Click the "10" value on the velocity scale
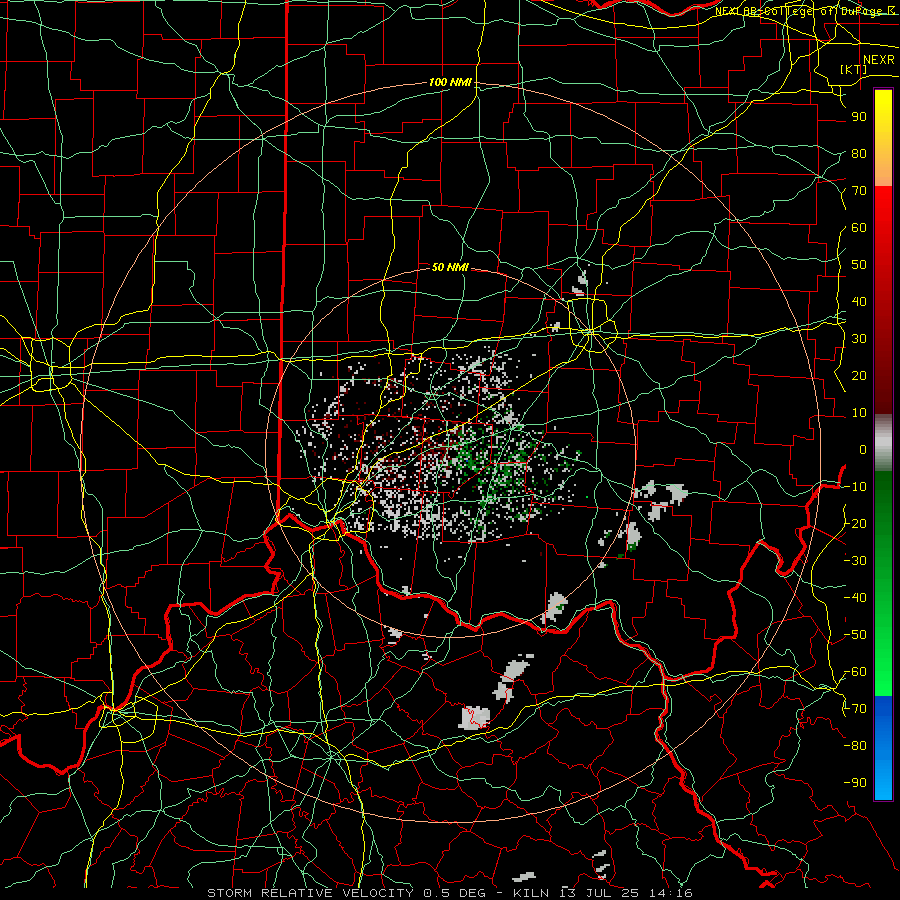Viewport: 900px width, 900px height. tap(859, 413)
